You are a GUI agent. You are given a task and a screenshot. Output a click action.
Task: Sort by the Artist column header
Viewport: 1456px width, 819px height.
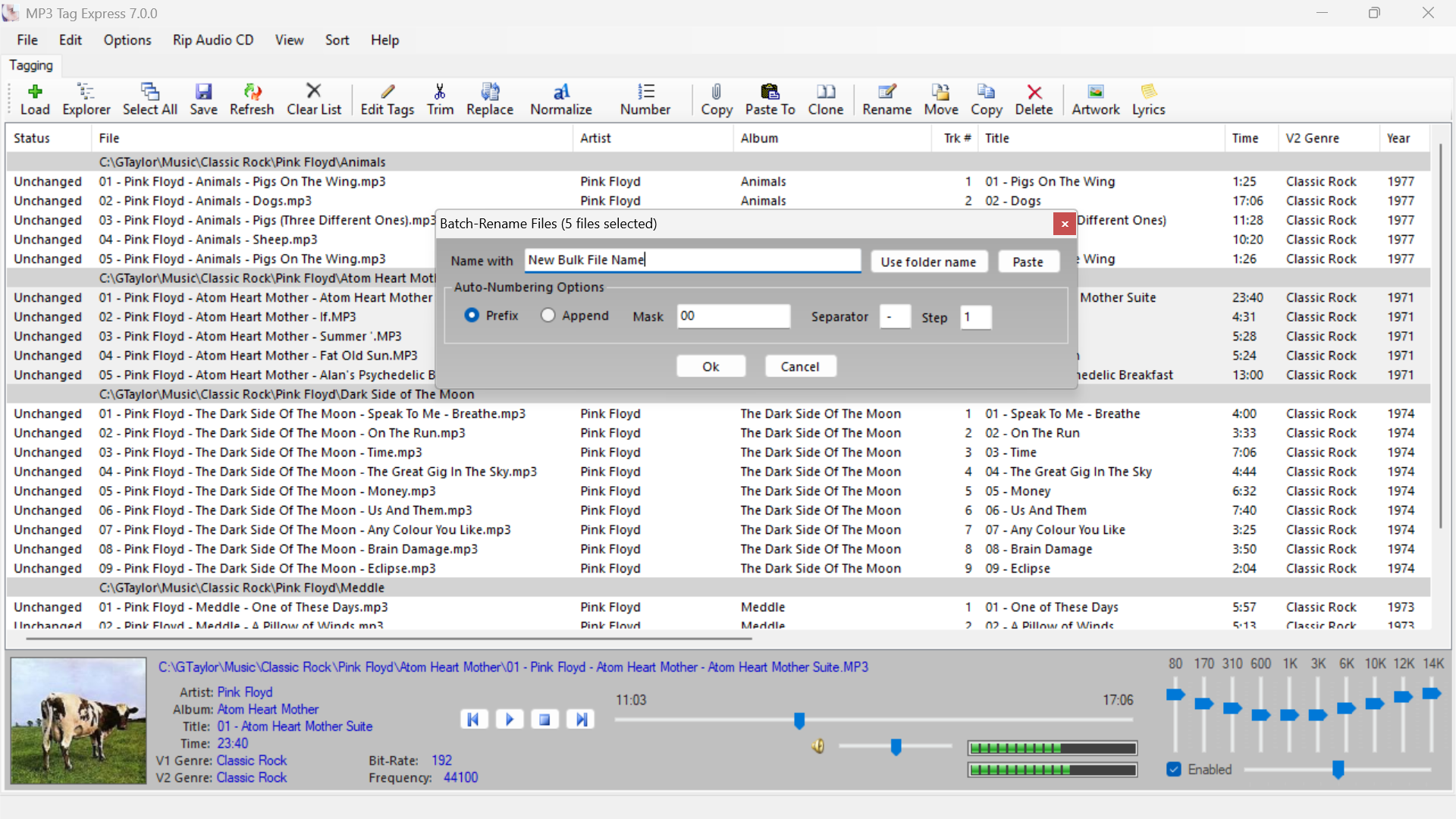click(653, 138)
